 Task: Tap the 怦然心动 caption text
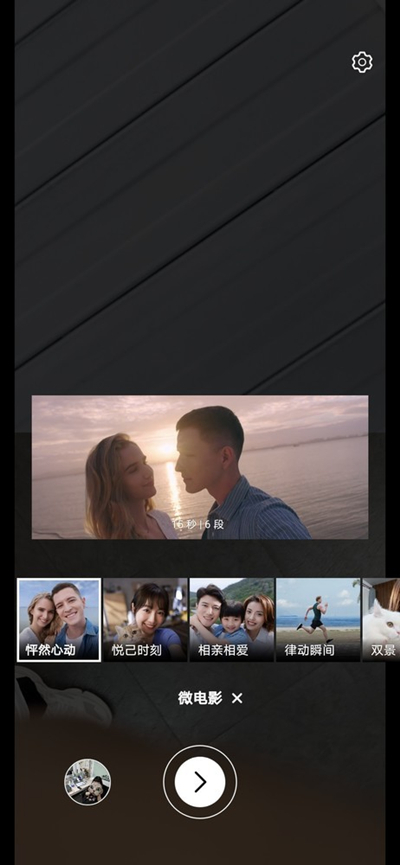click(50, 650)
